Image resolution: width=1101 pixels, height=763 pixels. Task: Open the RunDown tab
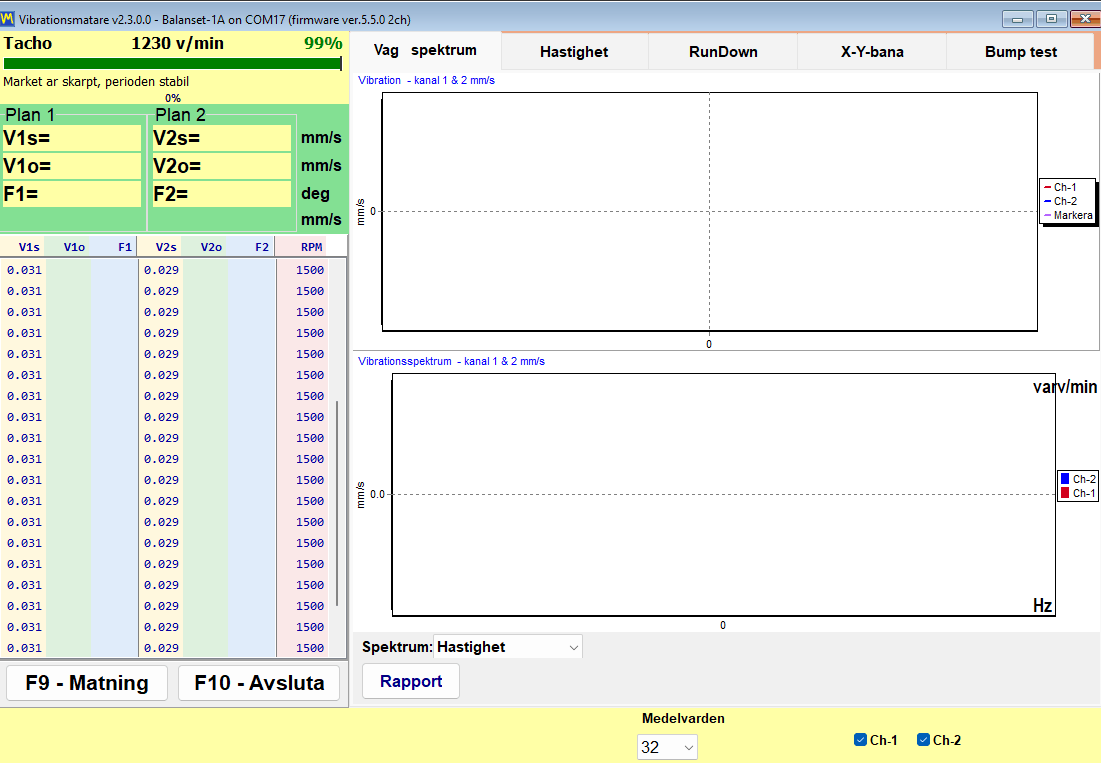pyautogui.click(x=723, y=52)
